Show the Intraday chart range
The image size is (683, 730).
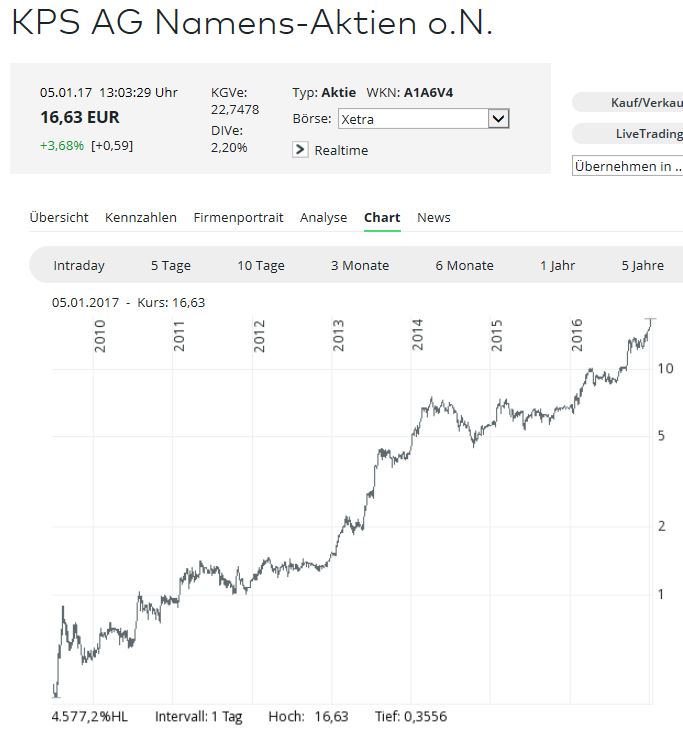(x=79, y=265)
